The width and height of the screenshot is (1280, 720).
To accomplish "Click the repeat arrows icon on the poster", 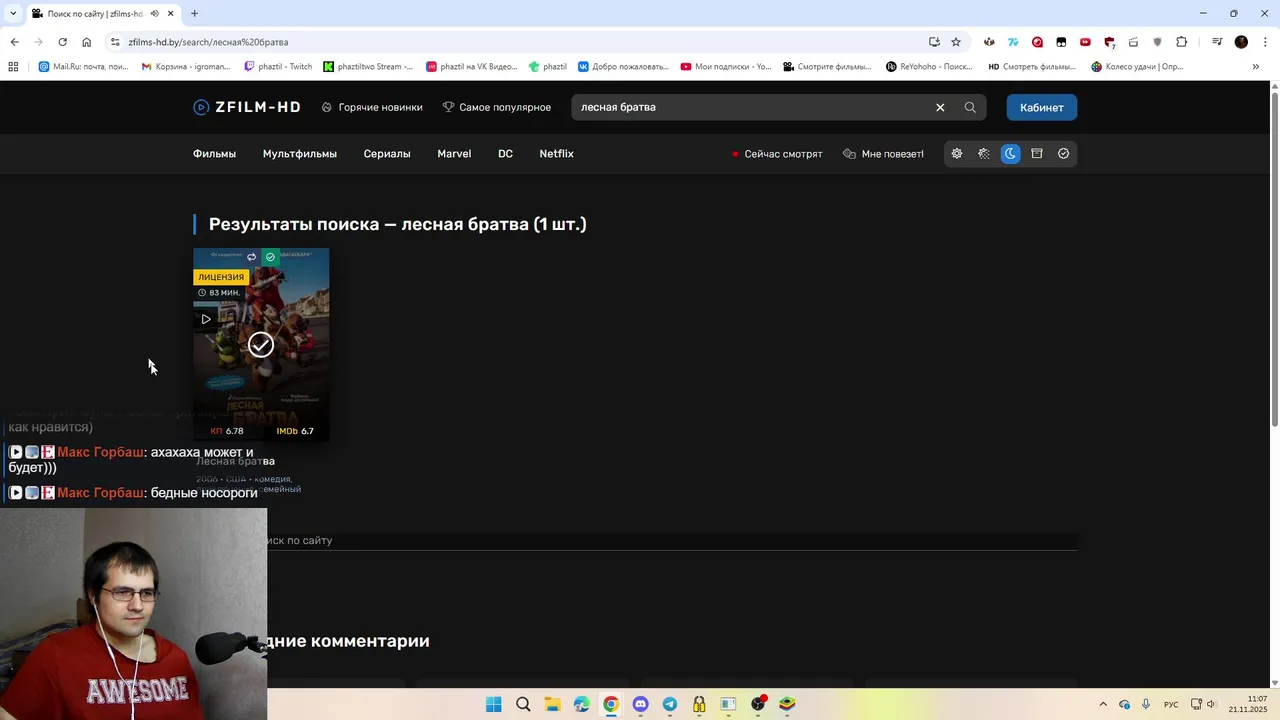I will tap(251, 257).
